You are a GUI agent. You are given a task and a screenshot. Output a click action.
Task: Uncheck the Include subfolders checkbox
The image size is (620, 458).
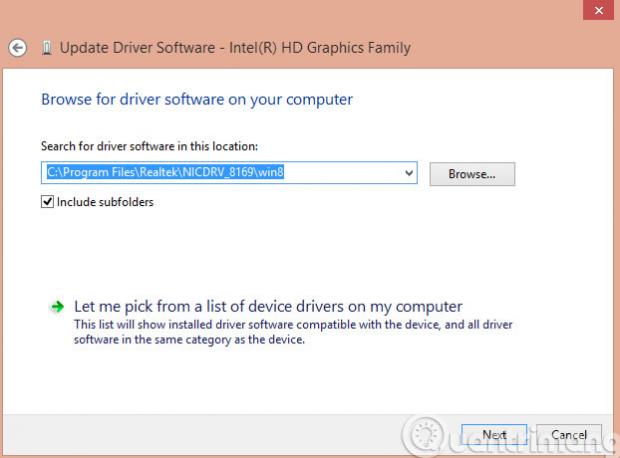[47, 202]
